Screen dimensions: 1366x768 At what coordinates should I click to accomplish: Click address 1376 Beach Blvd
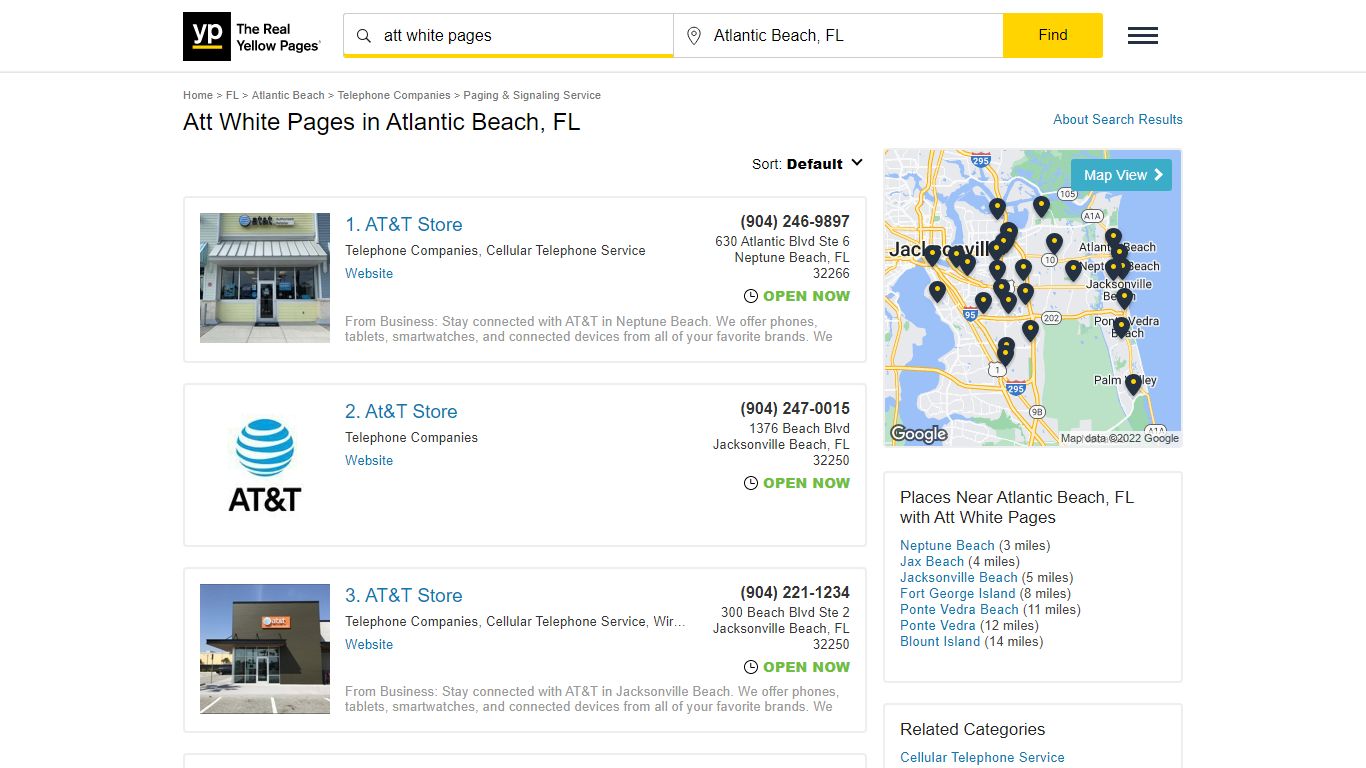pos(799,429)
